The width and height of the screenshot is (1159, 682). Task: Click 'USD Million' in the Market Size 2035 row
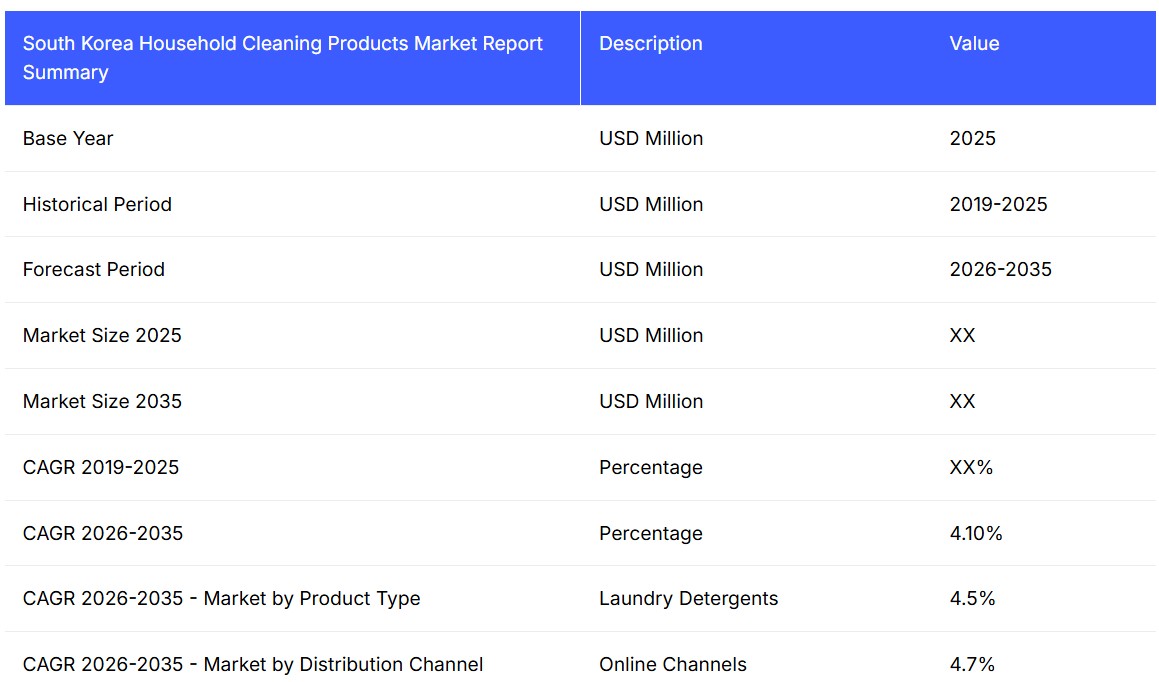(651, 402)
